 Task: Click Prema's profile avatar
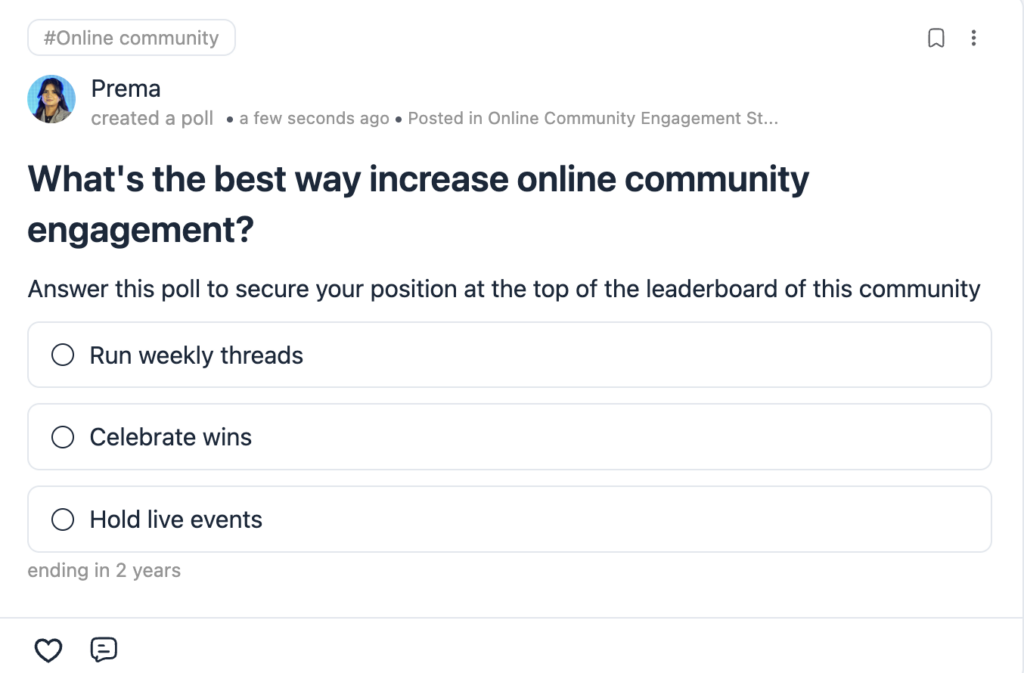click(x=51, y=100)
